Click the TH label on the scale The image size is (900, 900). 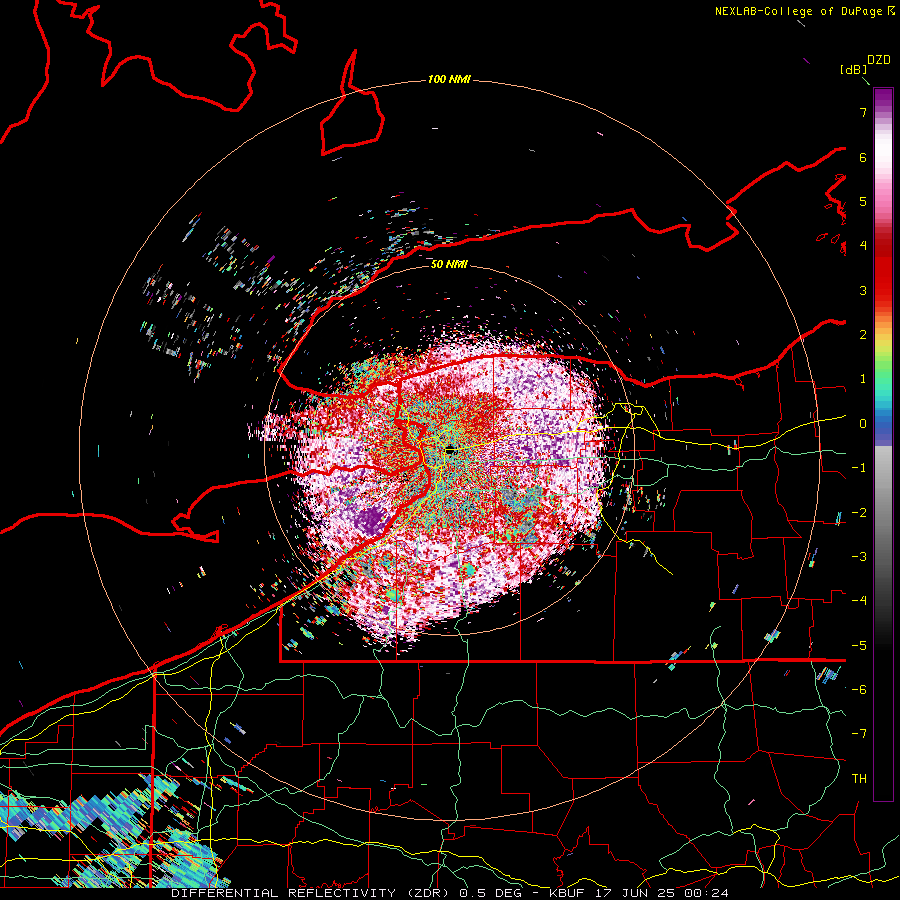(x=859, y=778)
